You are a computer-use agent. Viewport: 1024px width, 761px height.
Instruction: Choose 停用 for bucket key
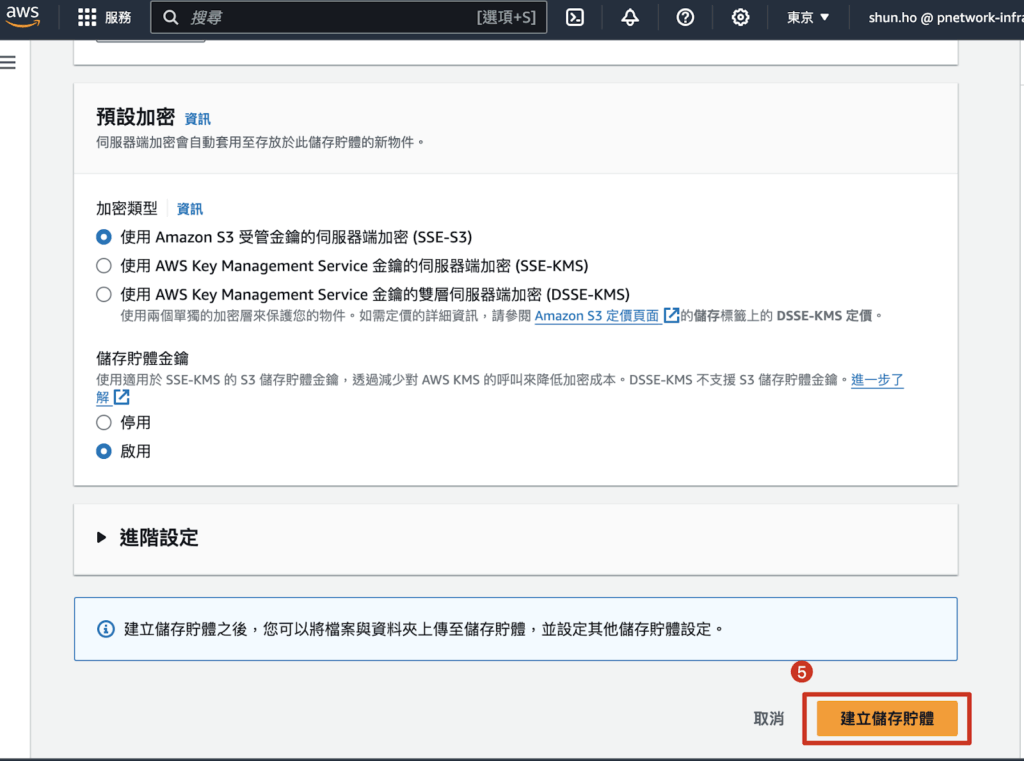(103, 423)
